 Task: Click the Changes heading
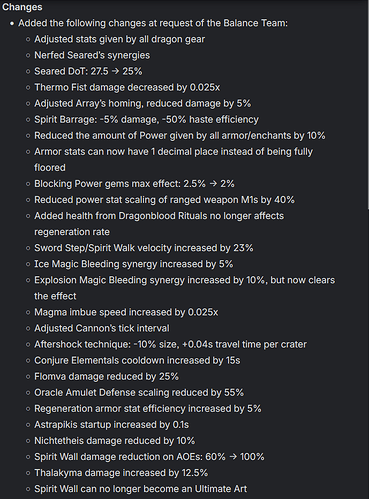[x=22, y=7]
